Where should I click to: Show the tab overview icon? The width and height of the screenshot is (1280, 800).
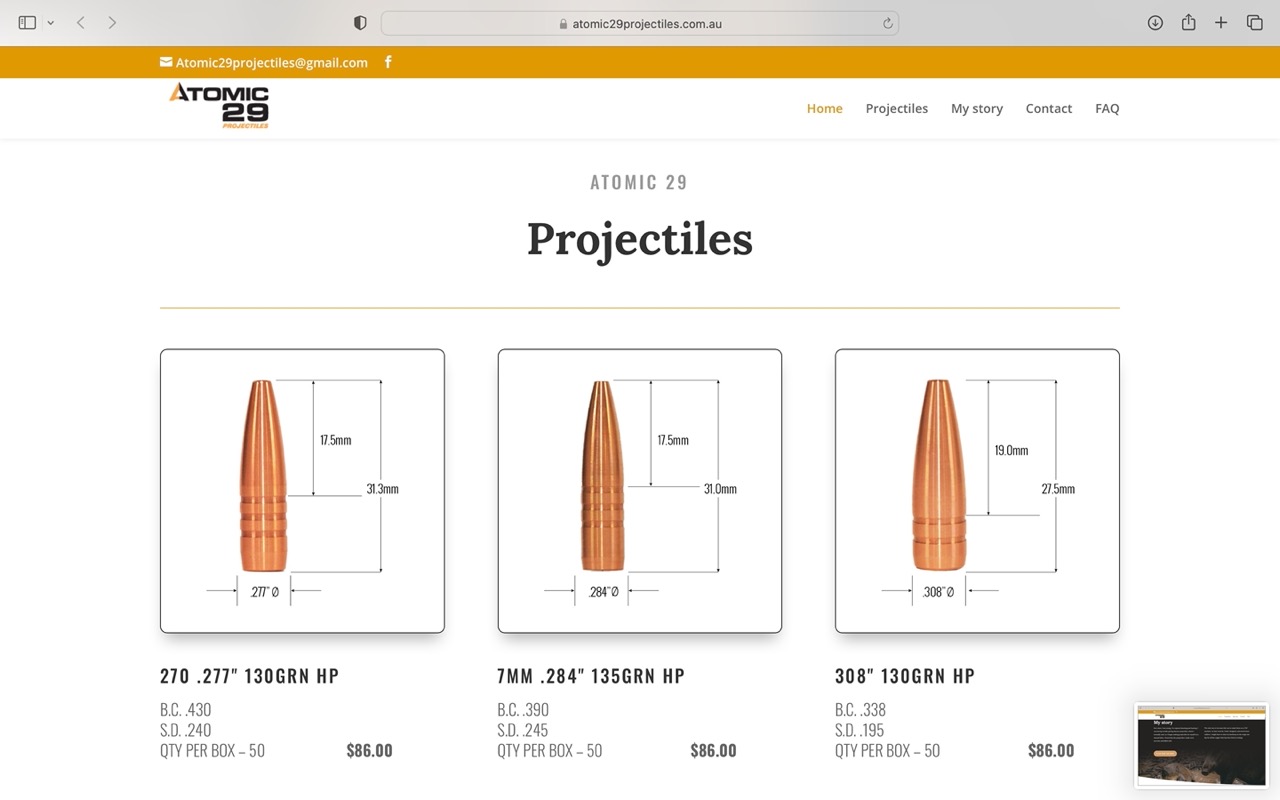(x=1254, y=22)
